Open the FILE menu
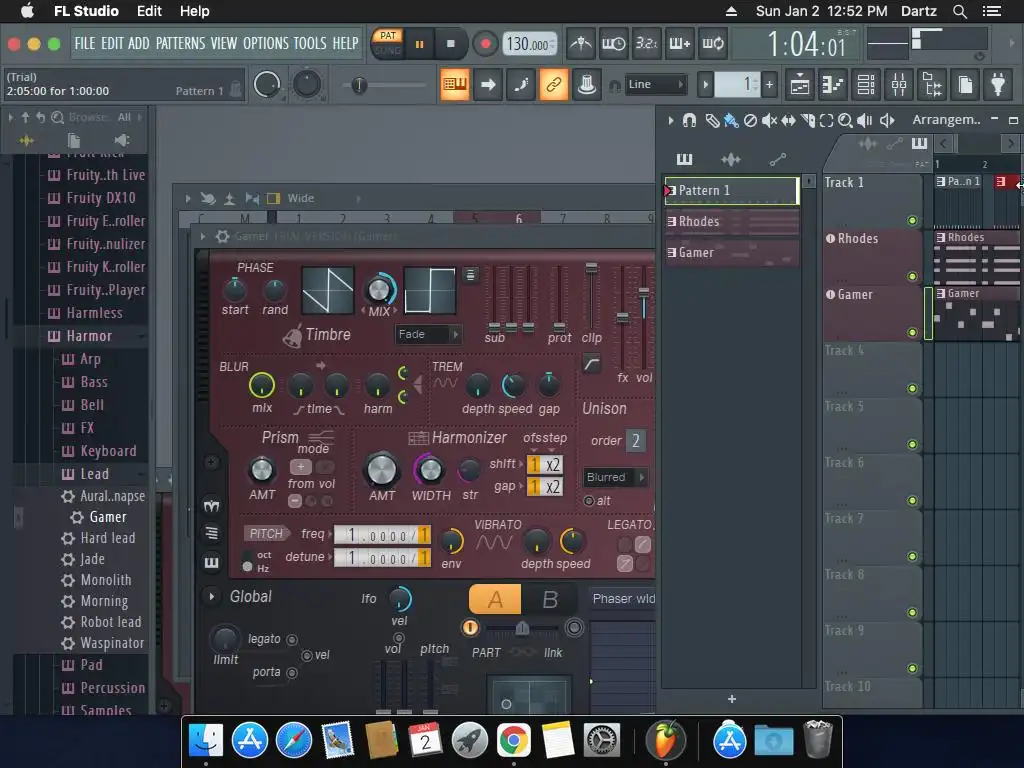 pyautogui.click(x=85, y=43)
